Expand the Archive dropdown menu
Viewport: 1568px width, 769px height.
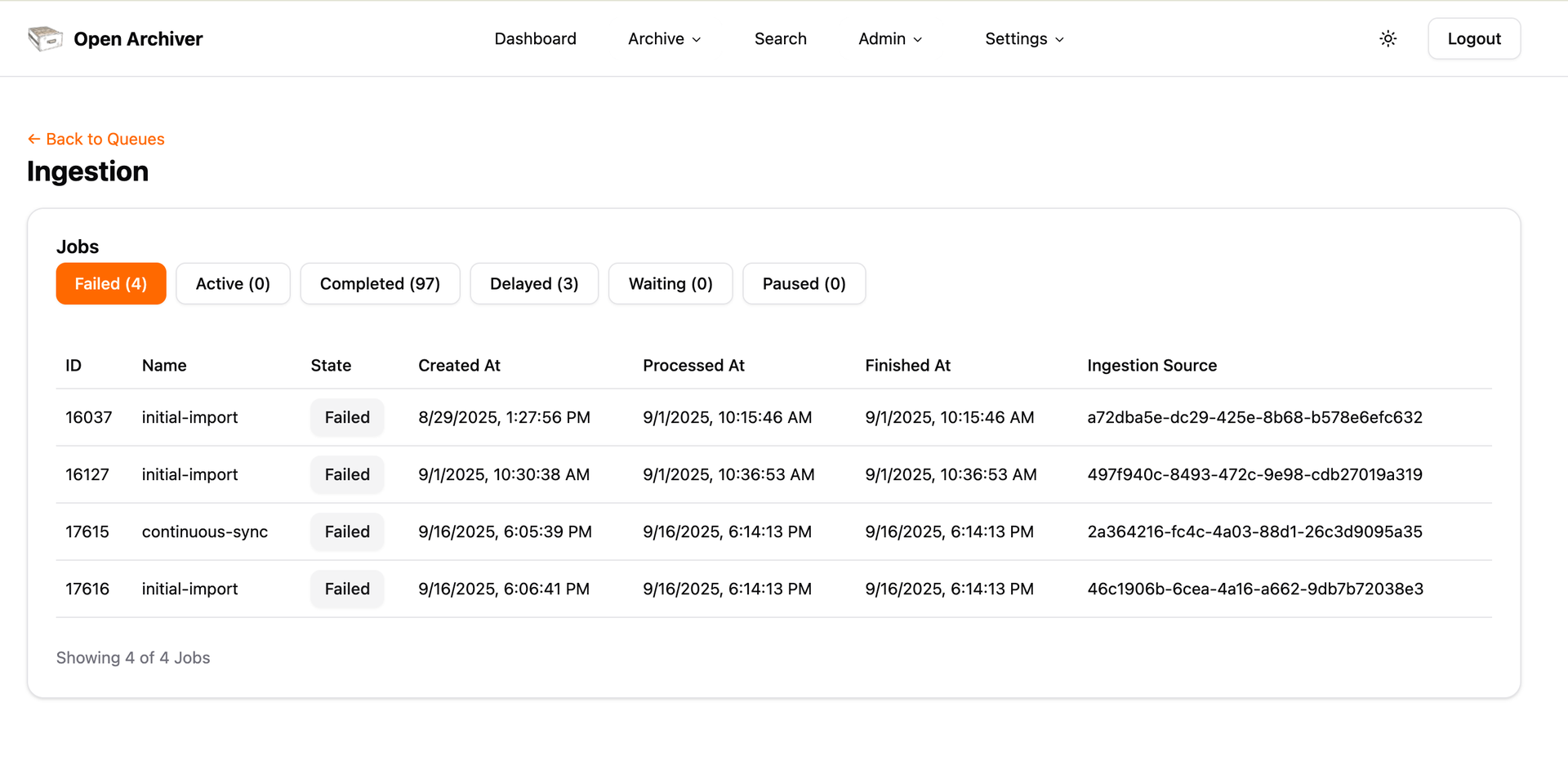click(664, 38)
